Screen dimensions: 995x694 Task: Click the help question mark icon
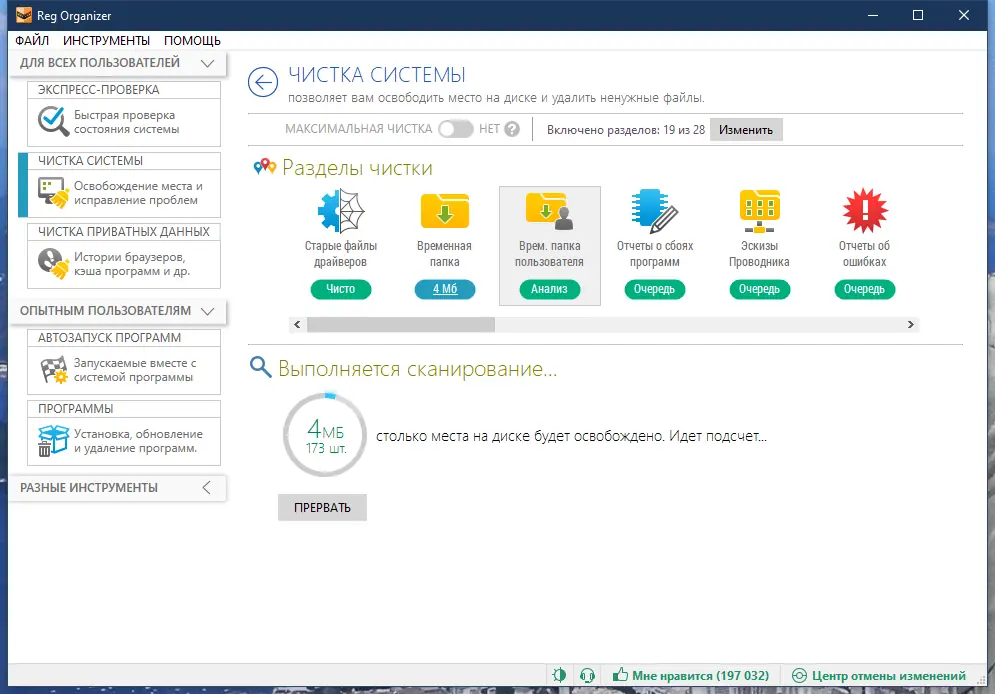pos(511,129)
